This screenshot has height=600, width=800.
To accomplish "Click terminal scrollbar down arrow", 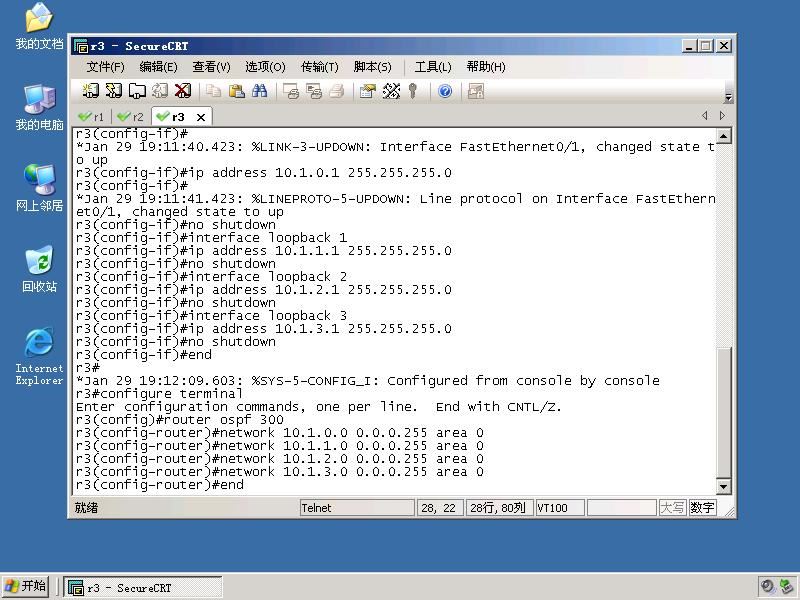I will (723, 487).
